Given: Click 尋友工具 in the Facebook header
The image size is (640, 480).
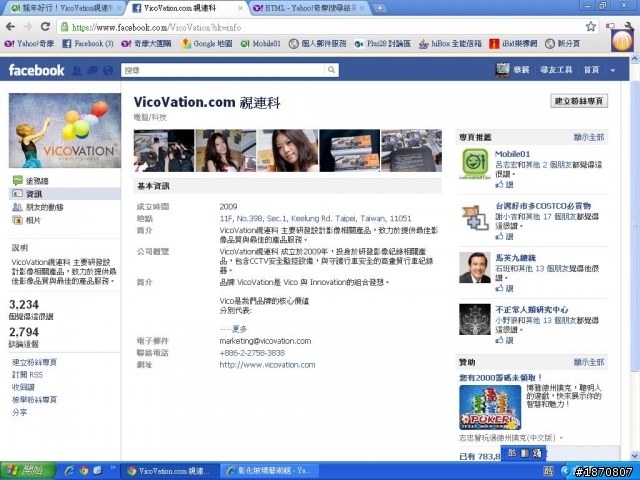Looking at the screenshot, I should 556,70.
